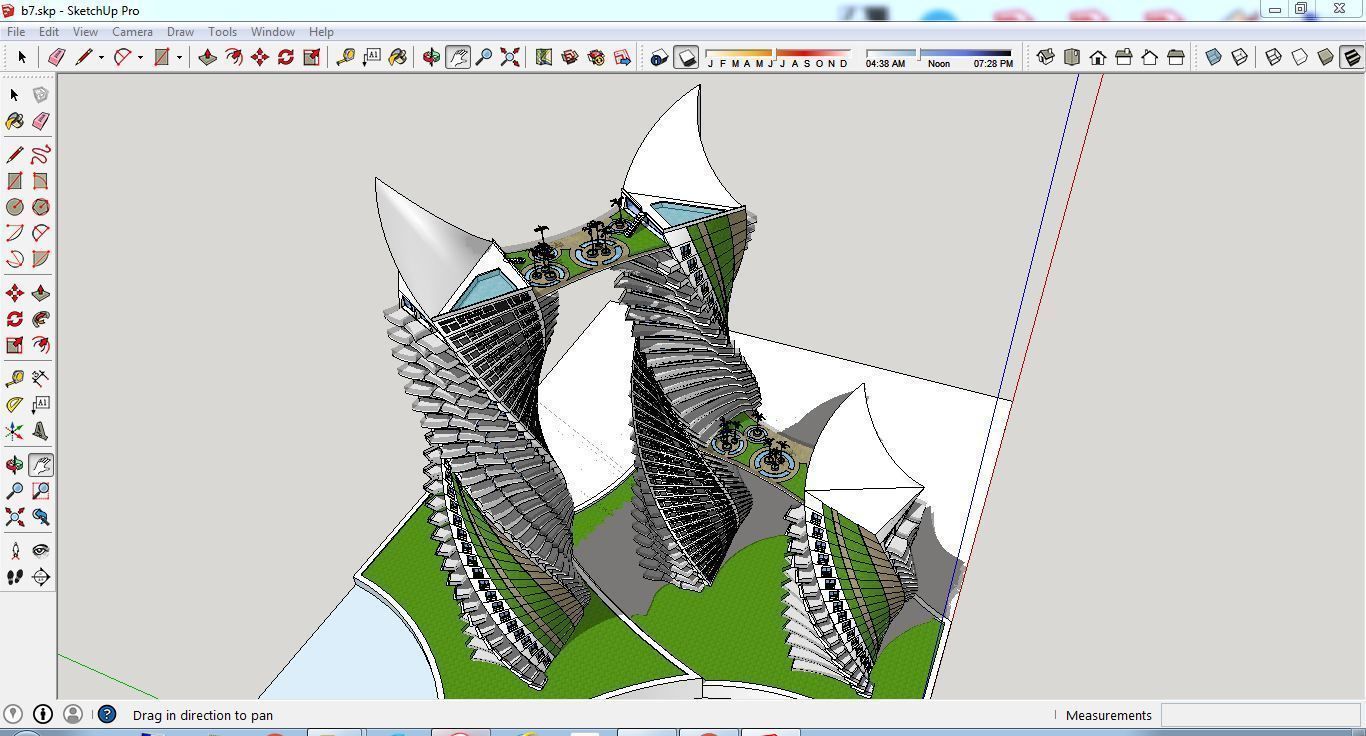Select the Move tool in top toolbar

260,58
